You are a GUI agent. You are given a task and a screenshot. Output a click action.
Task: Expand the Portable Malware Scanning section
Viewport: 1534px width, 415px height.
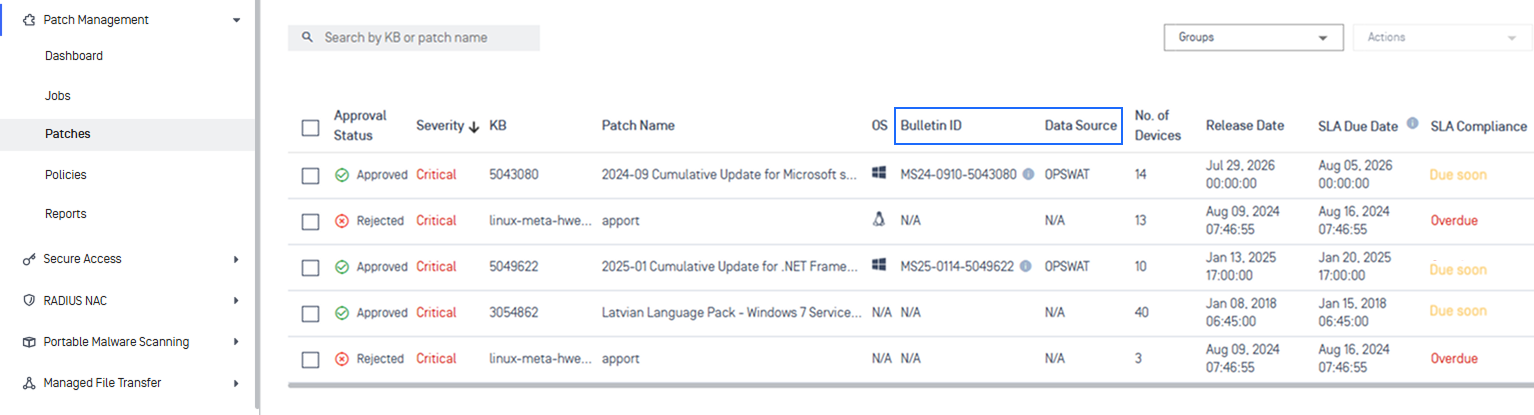pyautogui.click(x=236, y=342)
